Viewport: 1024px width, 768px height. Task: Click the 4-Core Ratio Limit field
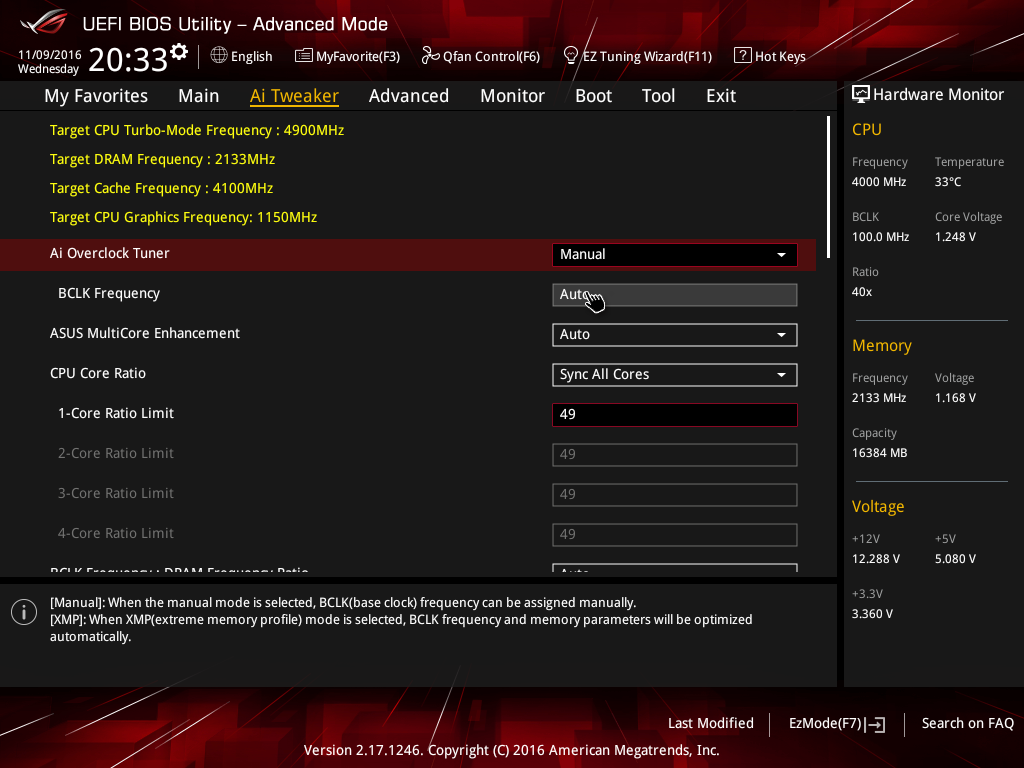675,534
